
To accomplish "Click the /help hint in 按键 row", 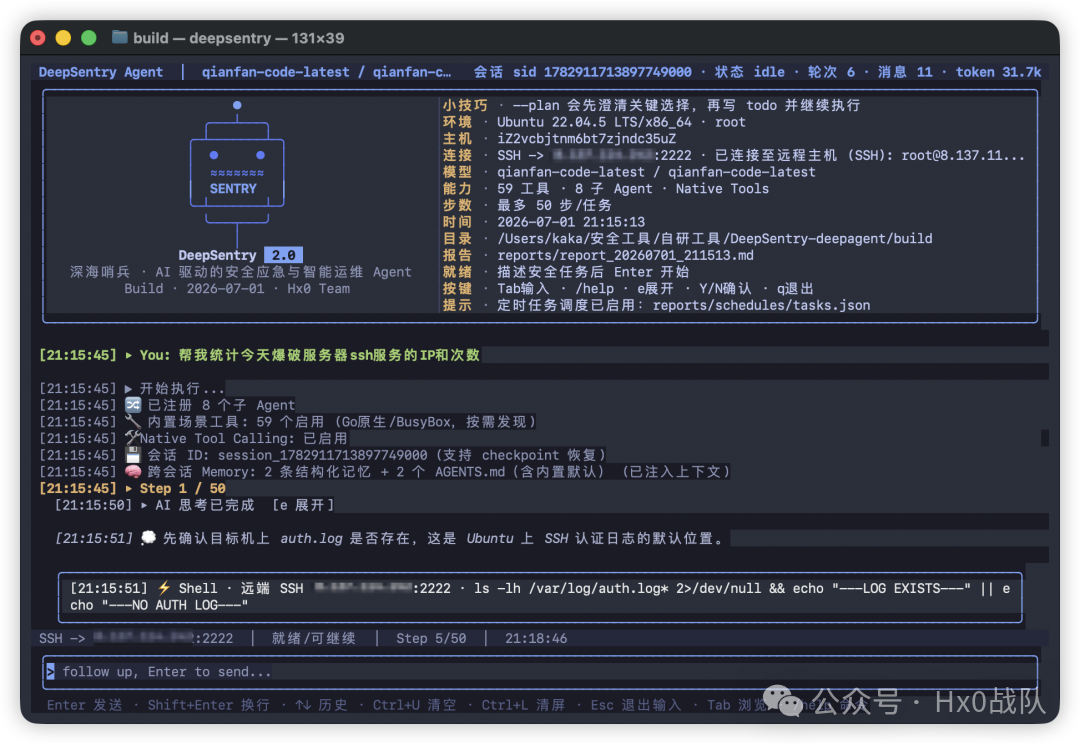I will click(594, 289).
